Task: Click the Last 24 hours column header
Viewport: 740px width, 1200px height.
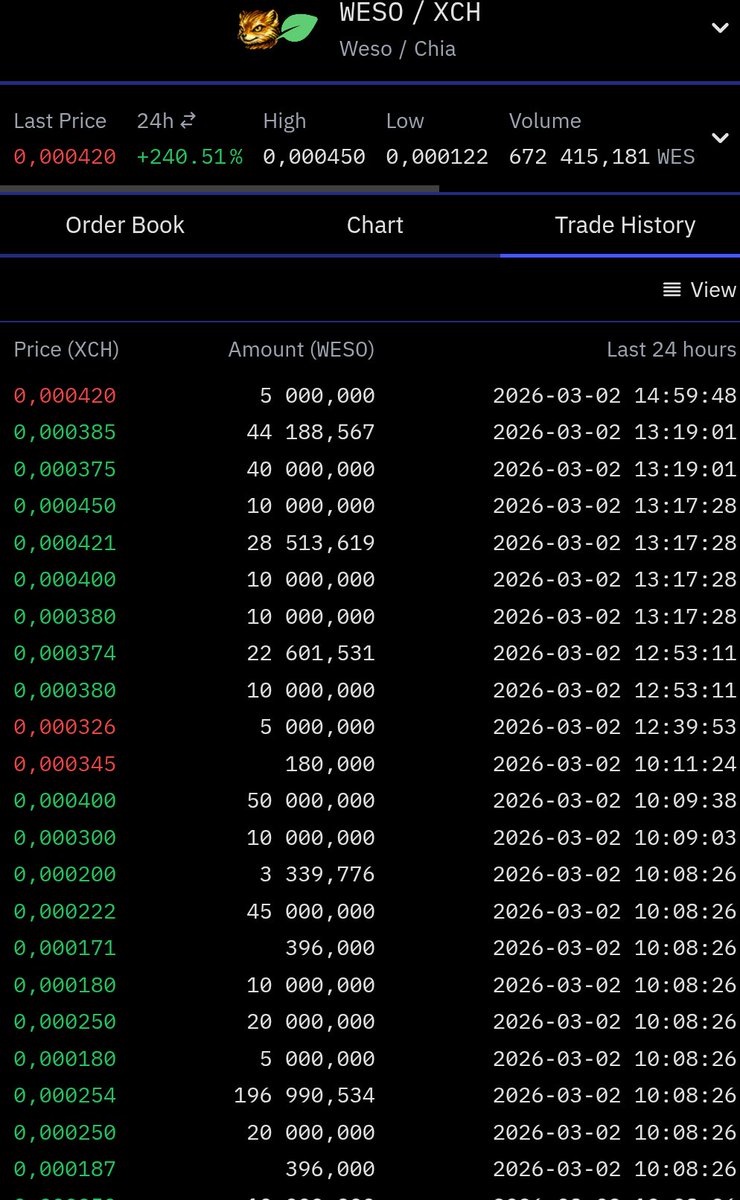Action: [x=671, y=349]
